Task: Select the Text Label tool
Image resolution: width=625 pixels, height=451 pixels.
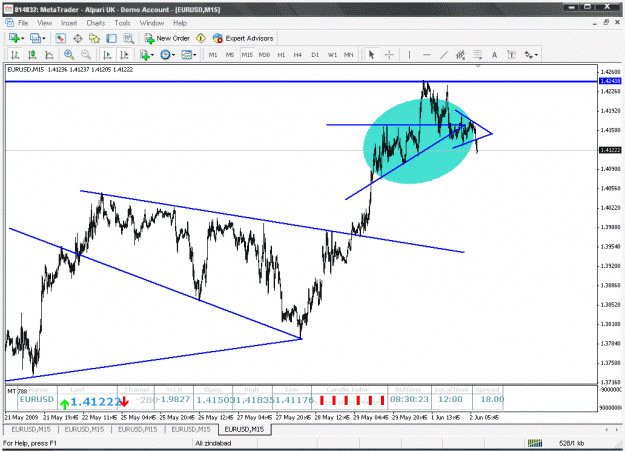Action: pos(511,55)
